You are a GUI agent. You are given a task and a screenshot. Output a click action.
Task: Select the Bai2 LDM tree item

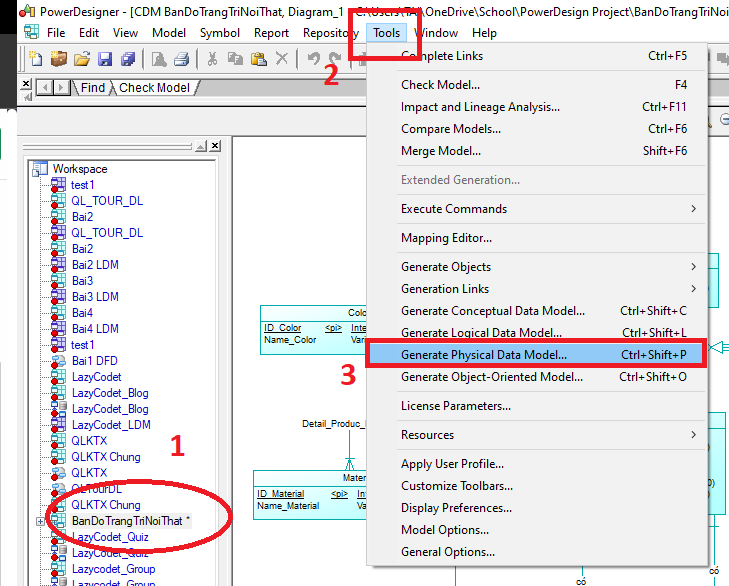pyautogui.click(x=95, y=265)
